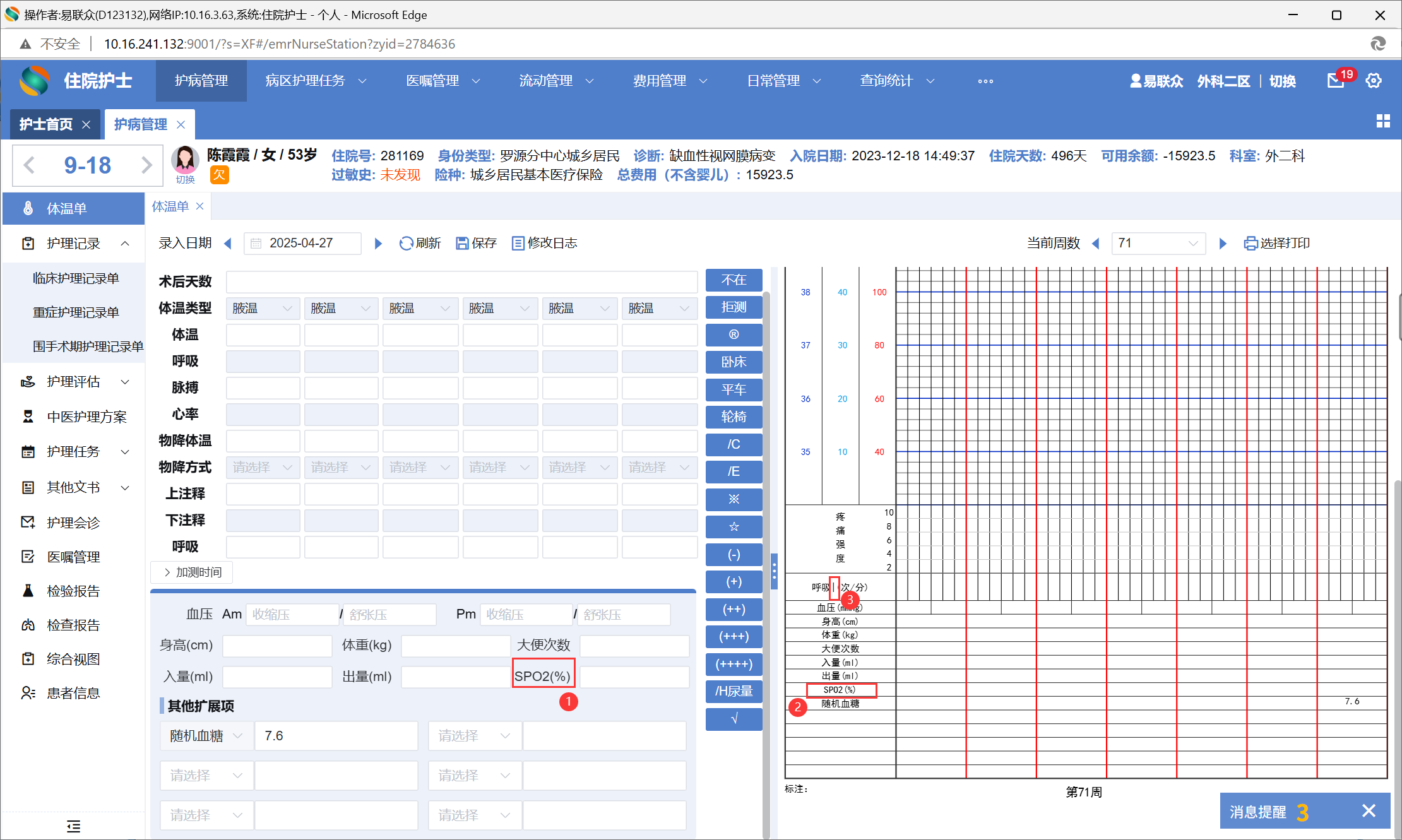Expand the 加测时间 section
The height and width of the screenshot is (840, 1402).
(x=192, y=572)
